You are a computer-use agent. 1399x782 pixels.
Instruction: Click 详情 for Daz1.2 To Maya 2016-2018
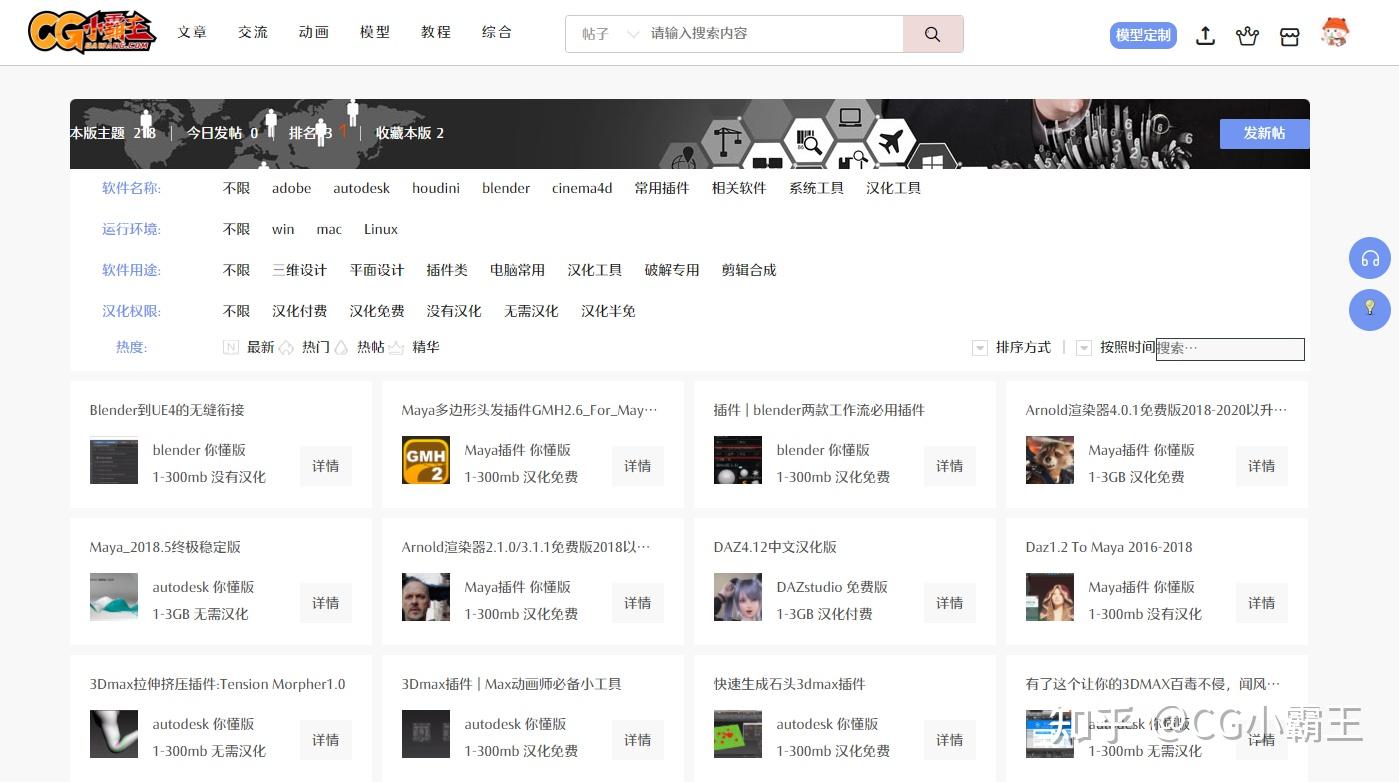[x=1262, y=603]
